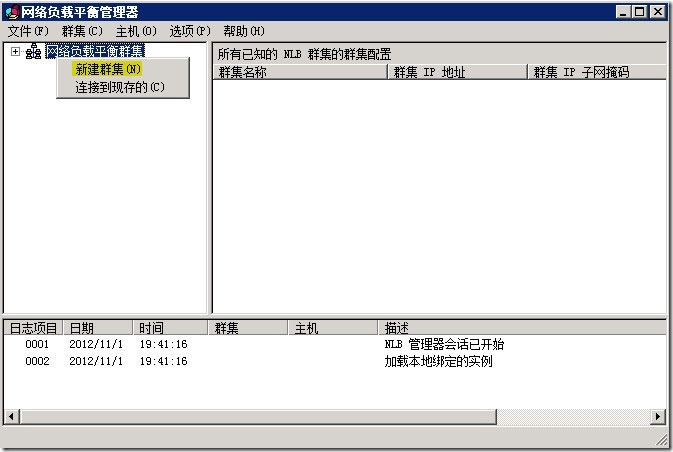Sort the log by 日志项目 column header
The width and height of the screenshot is (673, 452).
click(33, 328)
